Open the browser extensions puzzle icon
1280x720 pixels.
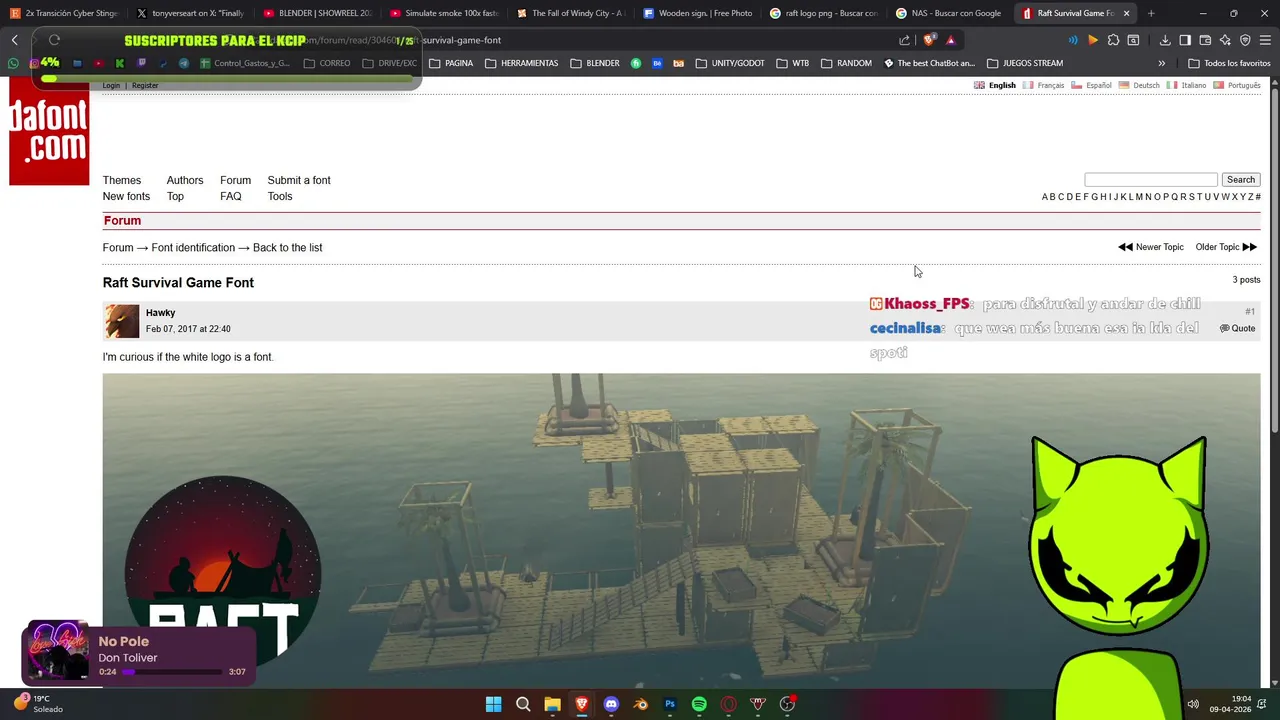click(1113, 40)
